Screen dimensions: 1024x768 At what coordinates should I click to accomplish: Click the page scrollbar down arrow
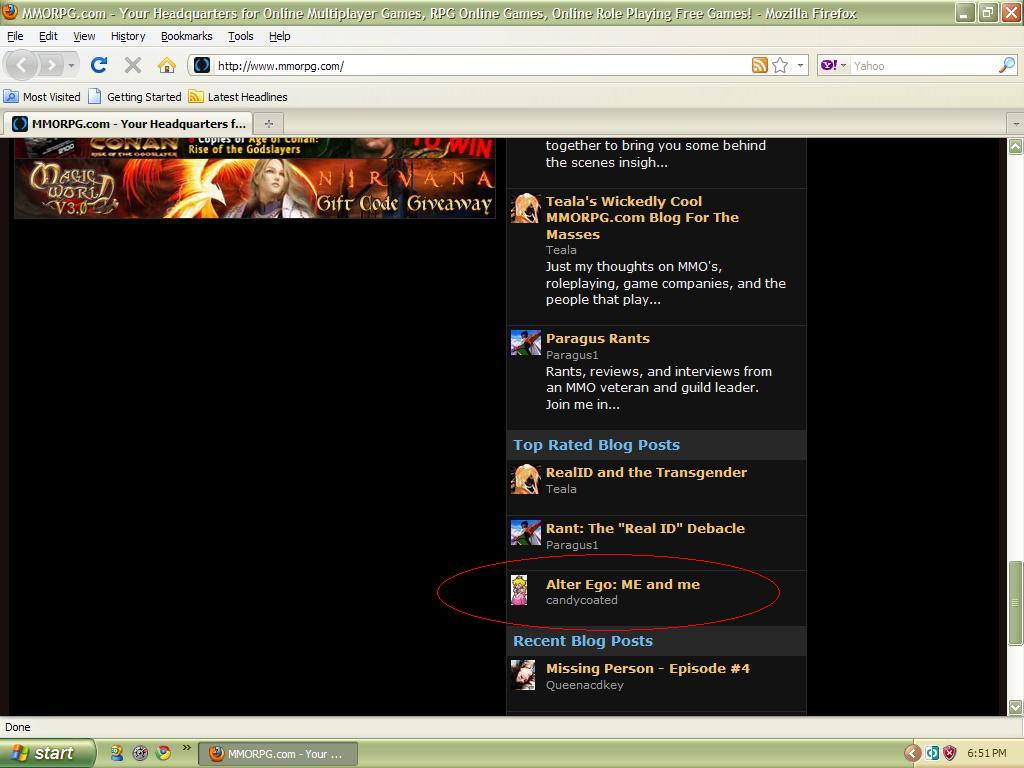tap(1015, 707)
